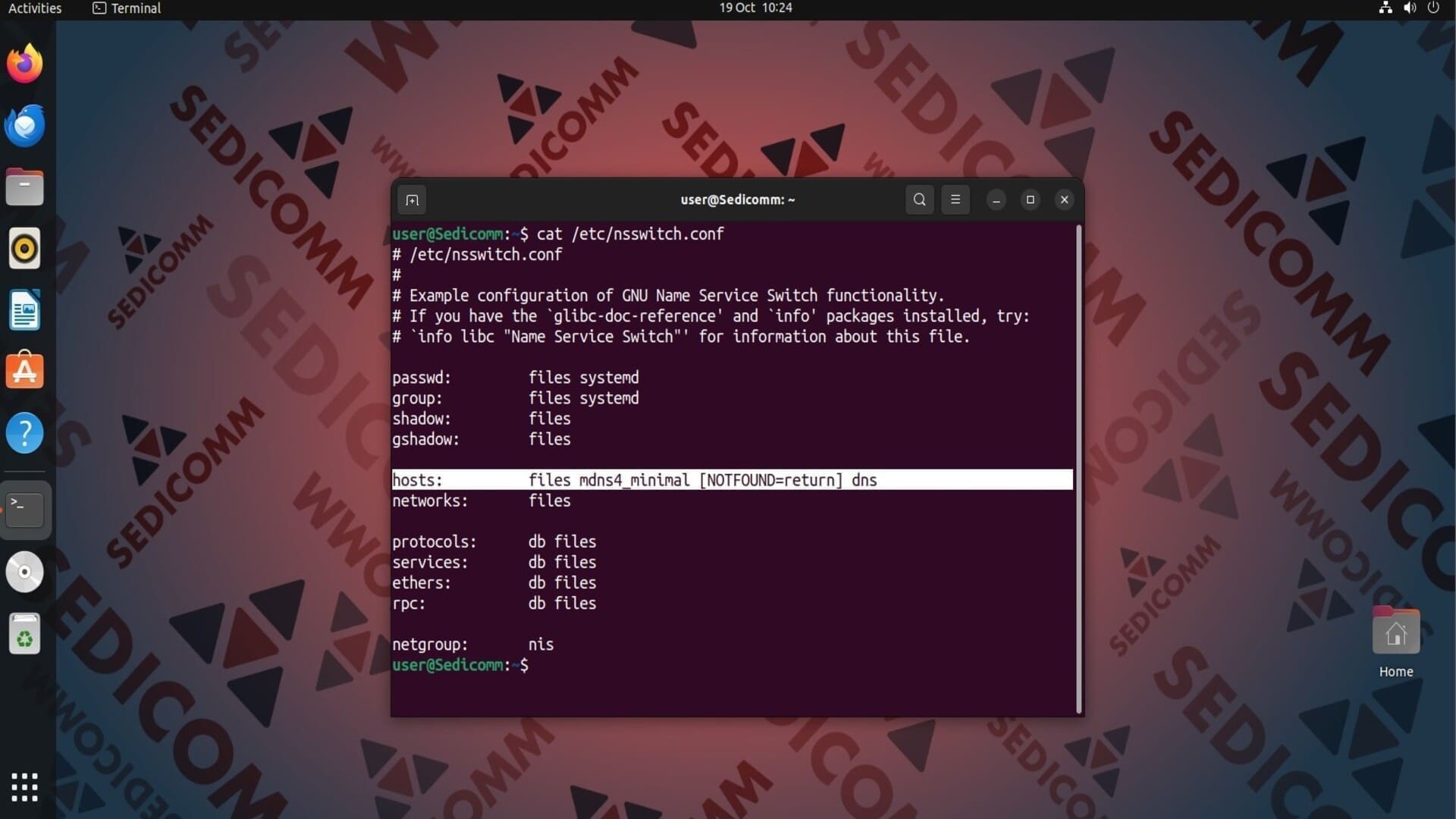Open network status in top bar

click(x=1385, y=8)
